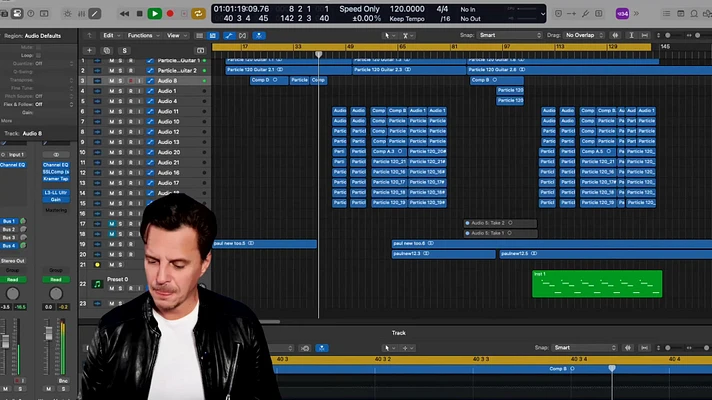Show the Toolbar using control bar icon
The image size is (712, 400).
pyautogui.click(x=44, y=14)
